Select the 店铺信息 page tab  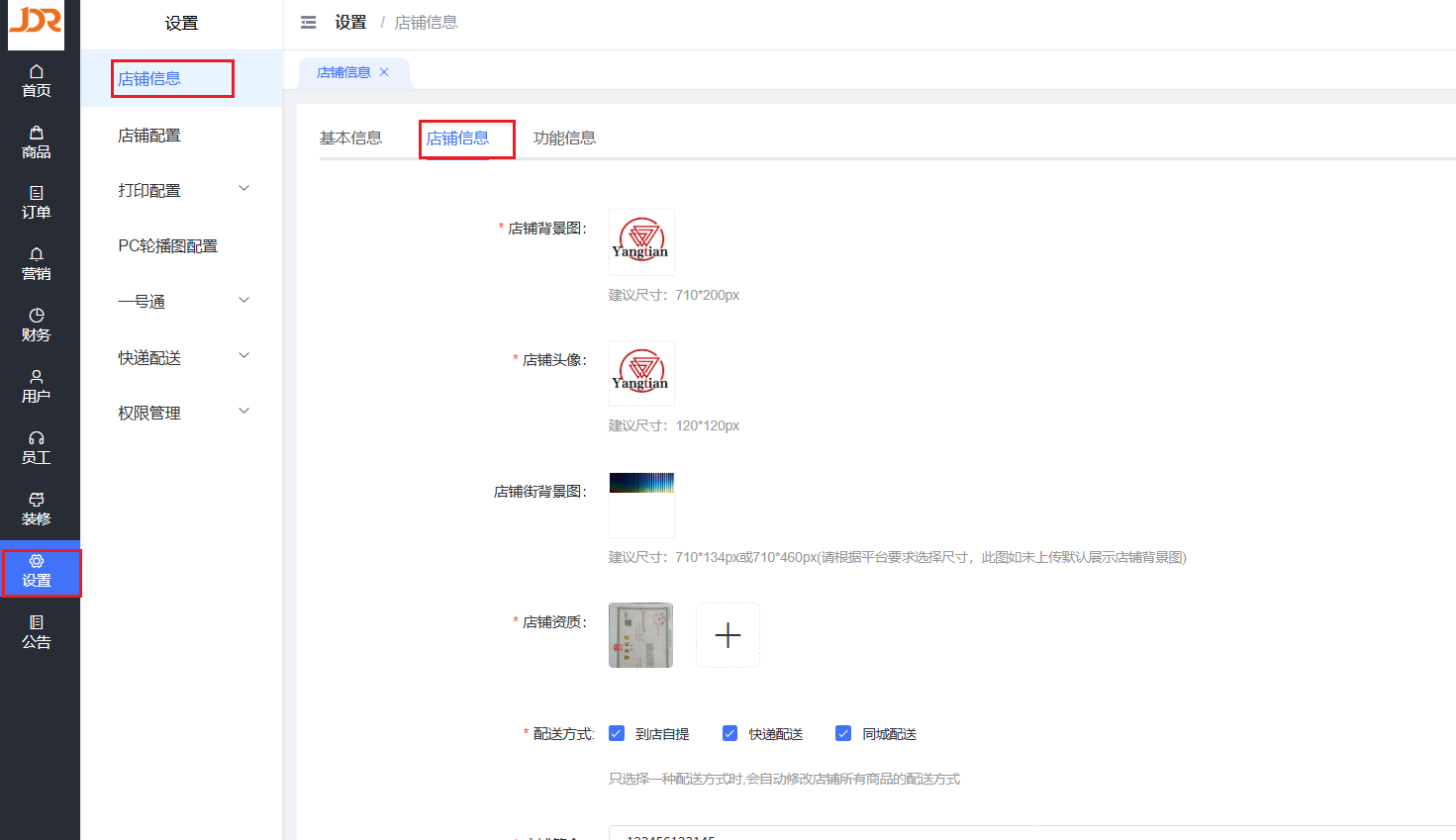click(343, 72)
